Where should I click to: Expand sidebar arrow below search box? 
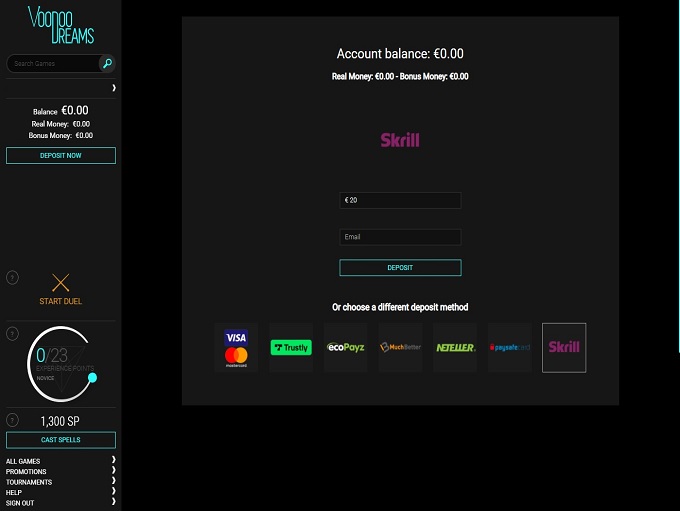[114, 88]
